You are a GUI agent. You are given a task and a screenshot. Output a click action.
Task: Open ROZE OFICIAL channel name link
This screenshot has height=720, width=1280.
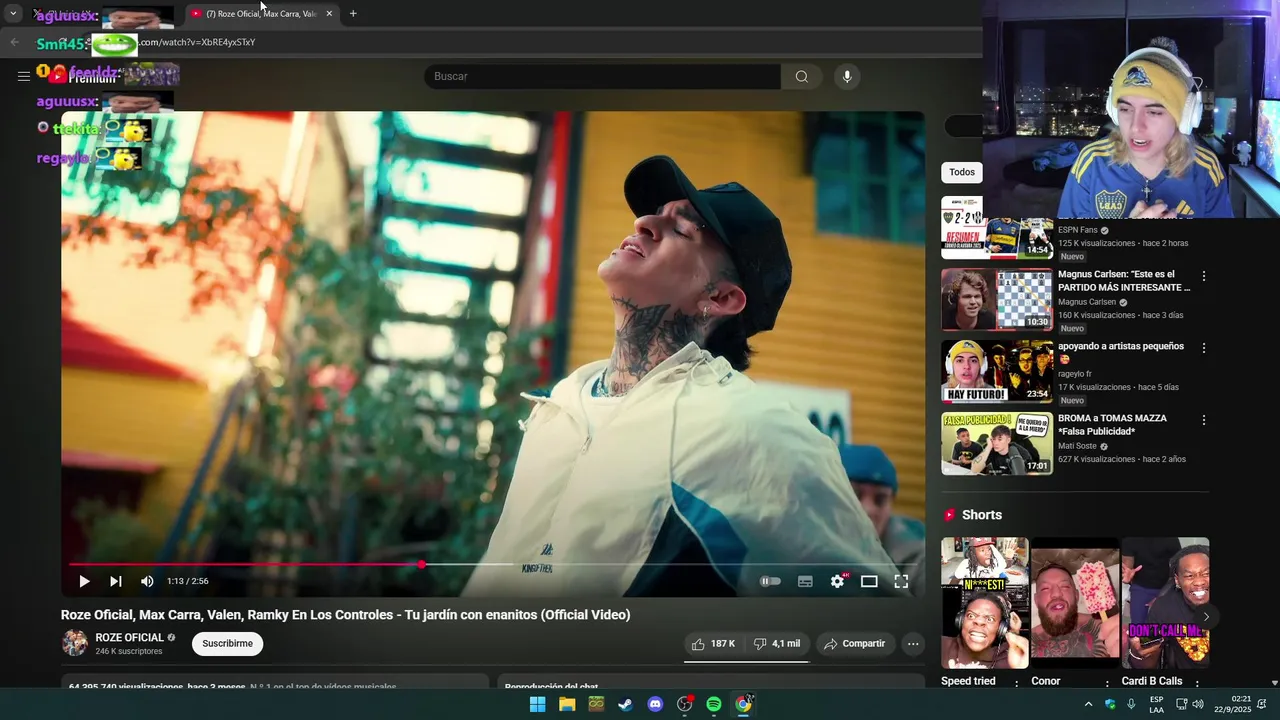pos(129,637)
